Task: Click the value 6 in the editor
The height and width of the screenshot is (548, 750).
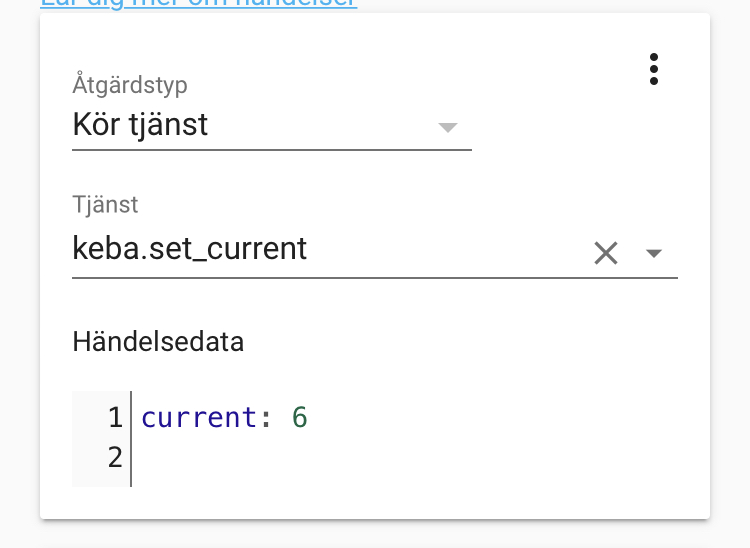Action: (300, 417)
